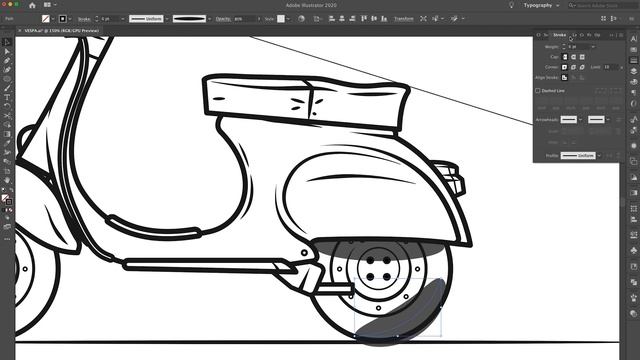
Task: Click the miter Limit value field
Action: point(611,67)
